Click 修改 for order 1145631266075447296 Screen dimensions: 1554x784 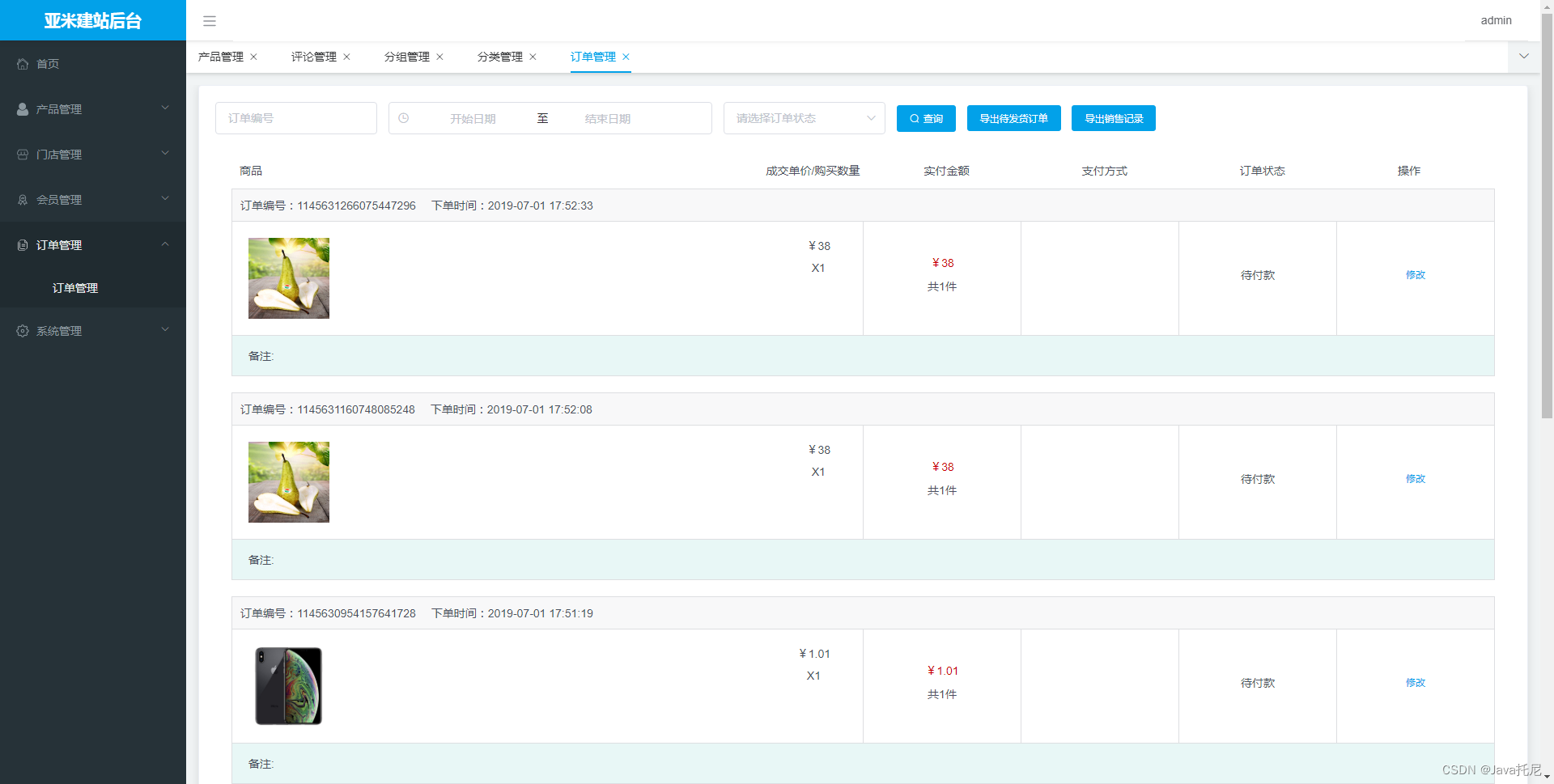[1416, 275]
